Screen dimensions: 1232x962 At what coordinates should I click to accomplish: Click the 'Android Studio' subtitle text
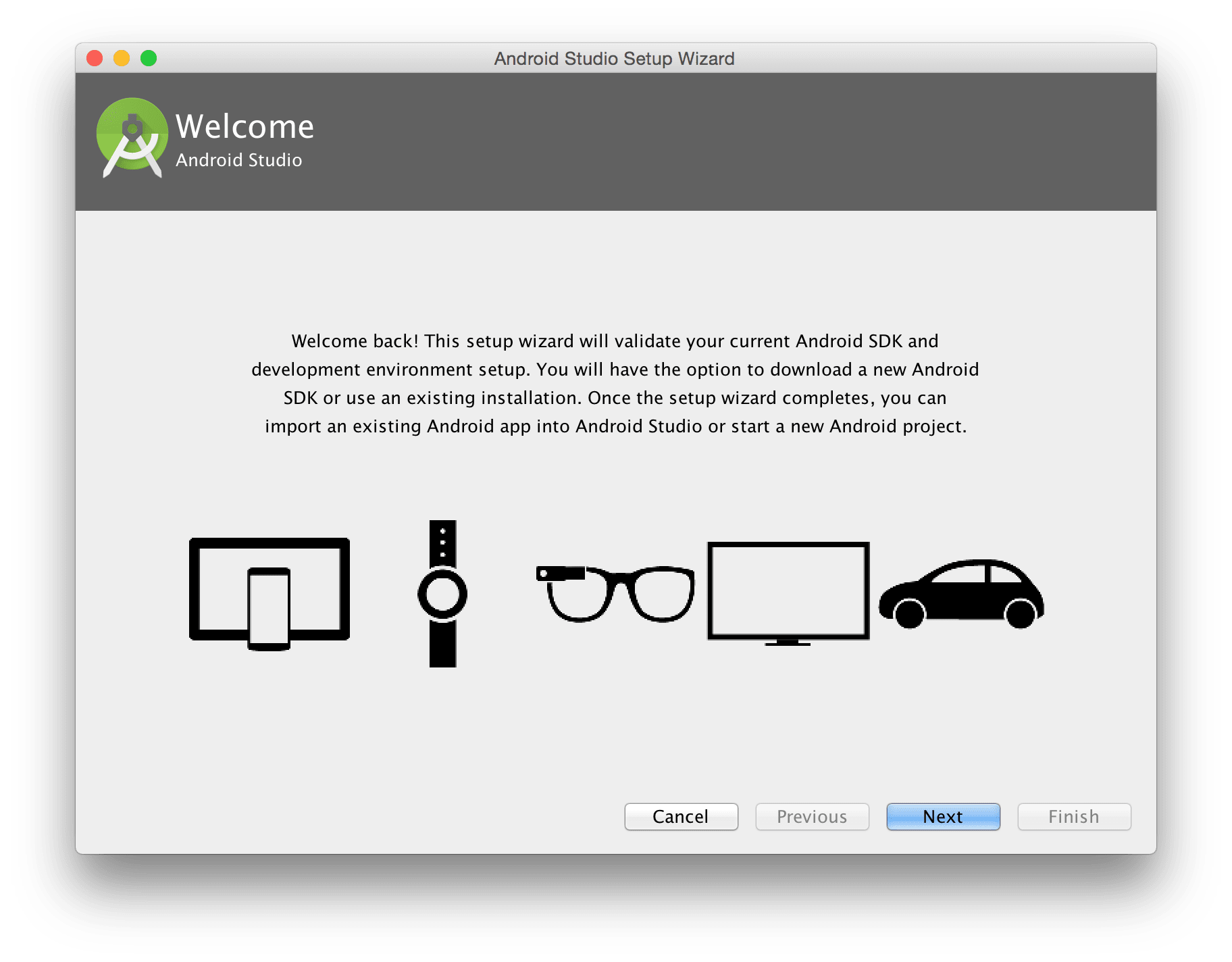[239, 160]
